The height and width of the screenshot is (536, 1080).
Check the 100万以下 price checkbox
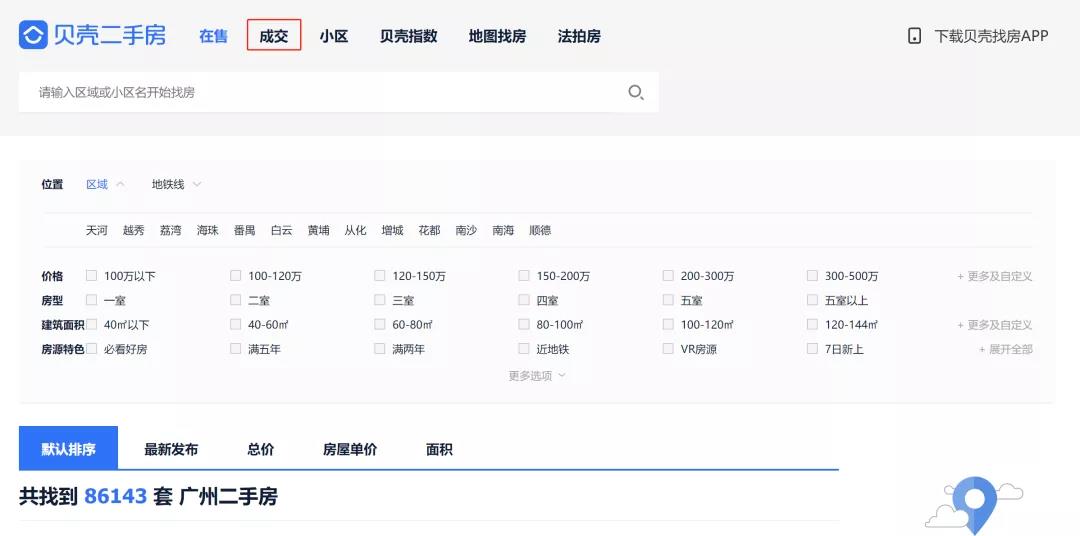tap(92, 276)
